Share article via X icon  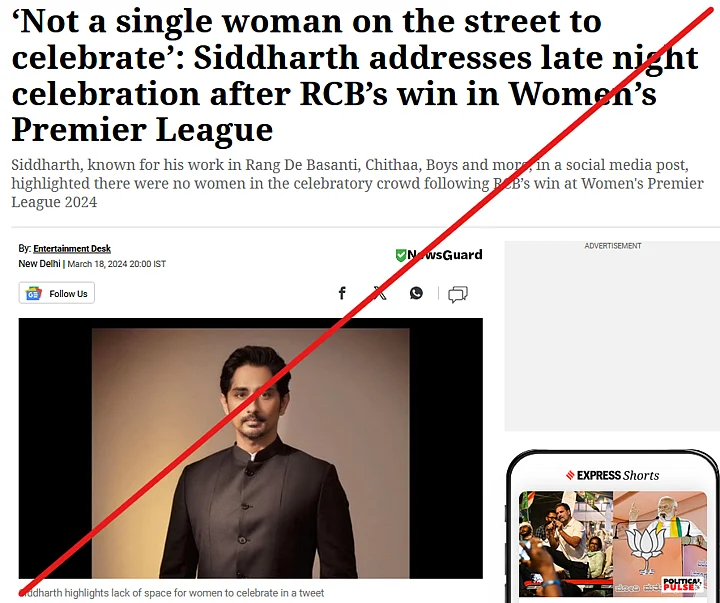pos(379,293)
